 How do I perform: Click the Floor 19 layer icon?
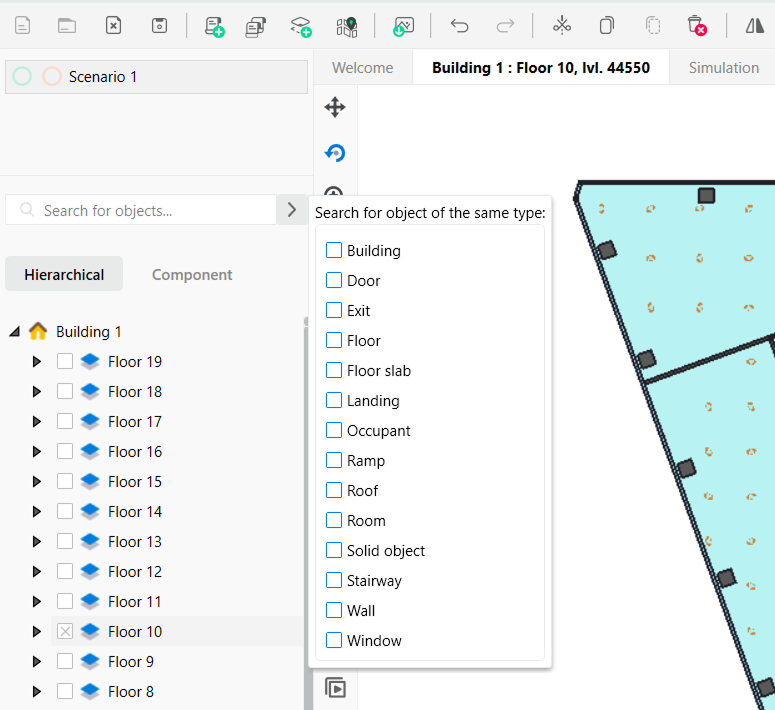point(90,361)
